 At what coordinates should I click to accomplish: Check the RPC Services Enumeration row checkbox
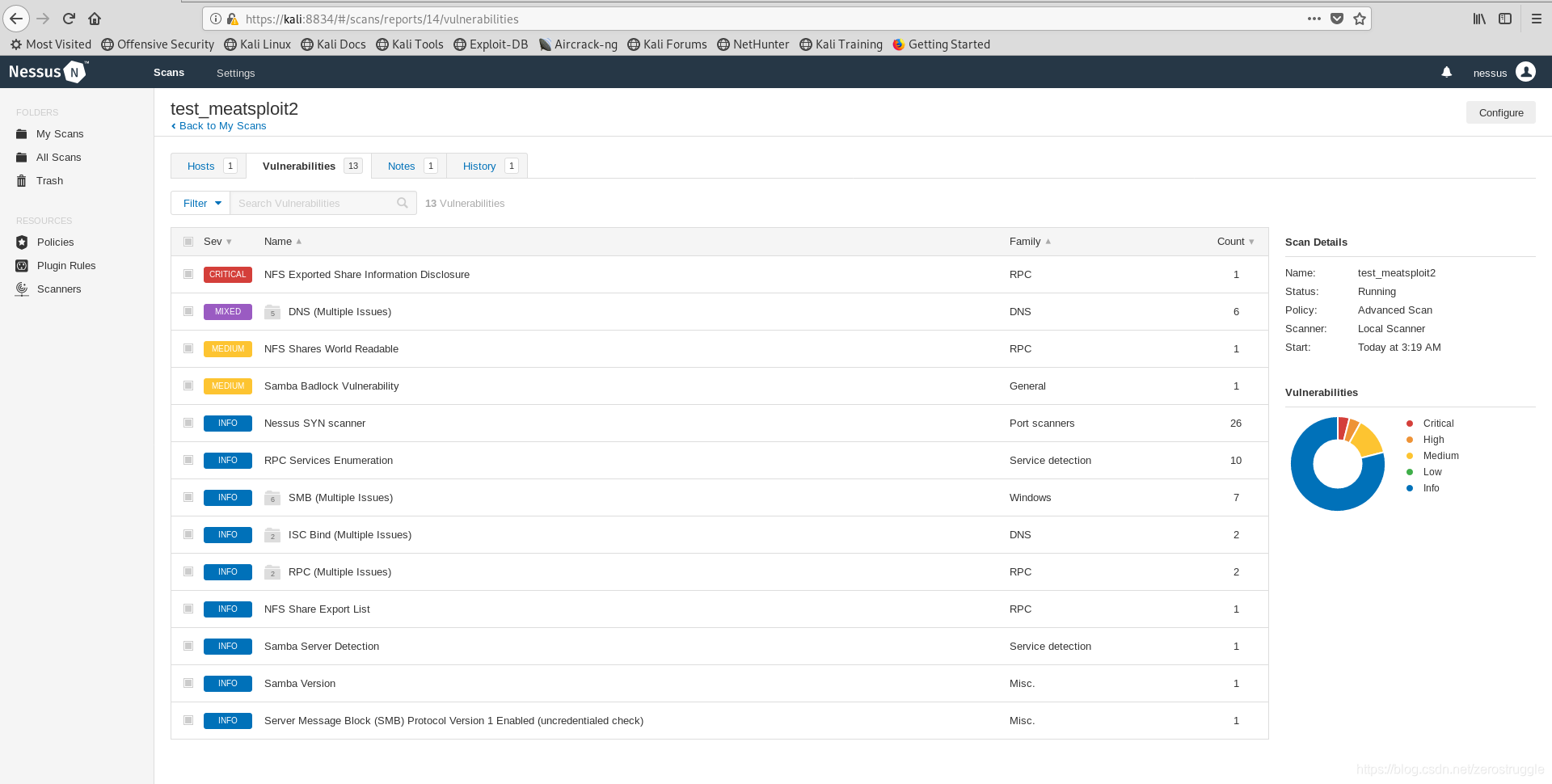tap(188, 460)
